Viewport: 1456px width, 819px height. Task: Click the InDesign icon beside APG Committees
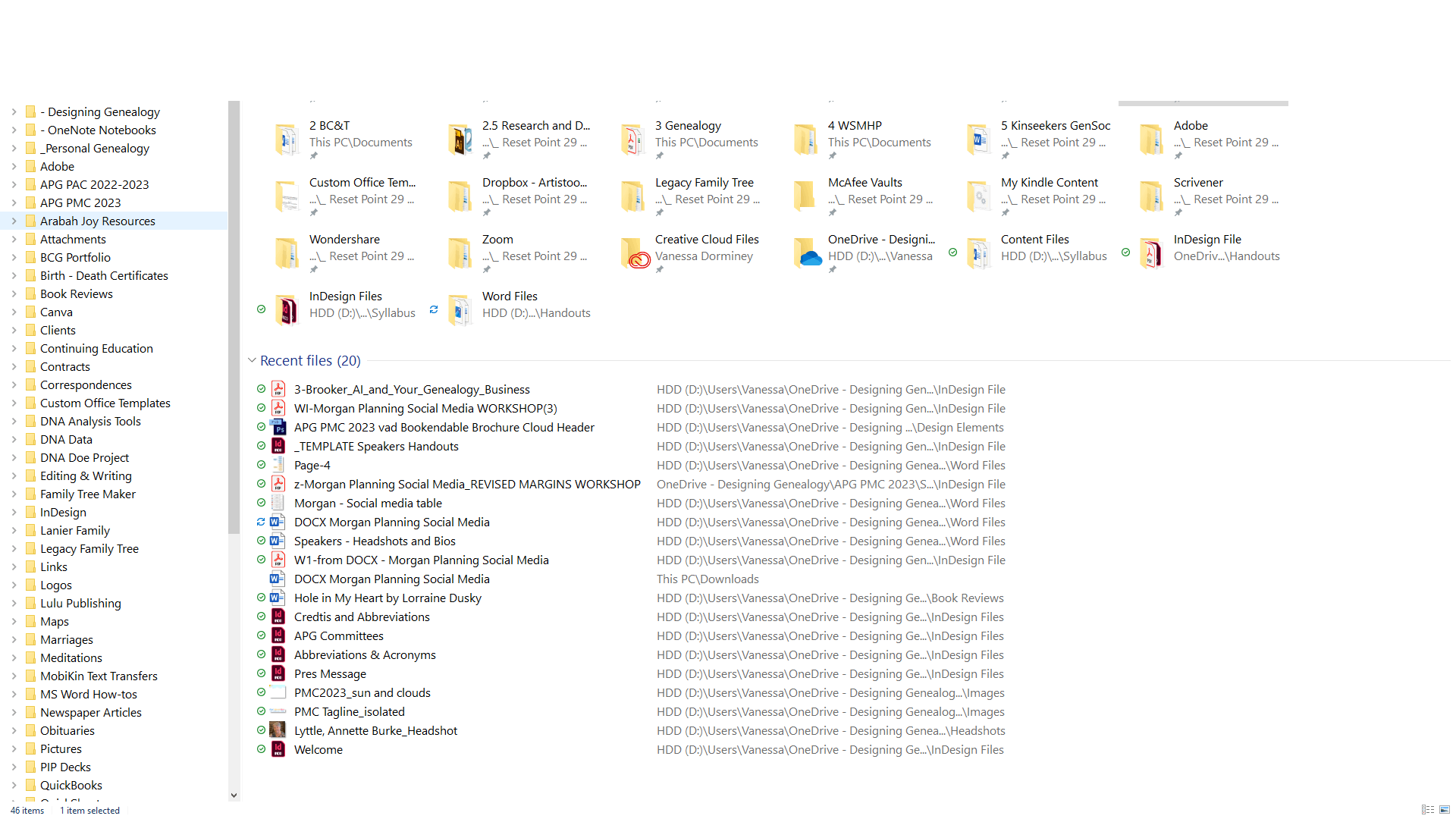pos(278,635)
